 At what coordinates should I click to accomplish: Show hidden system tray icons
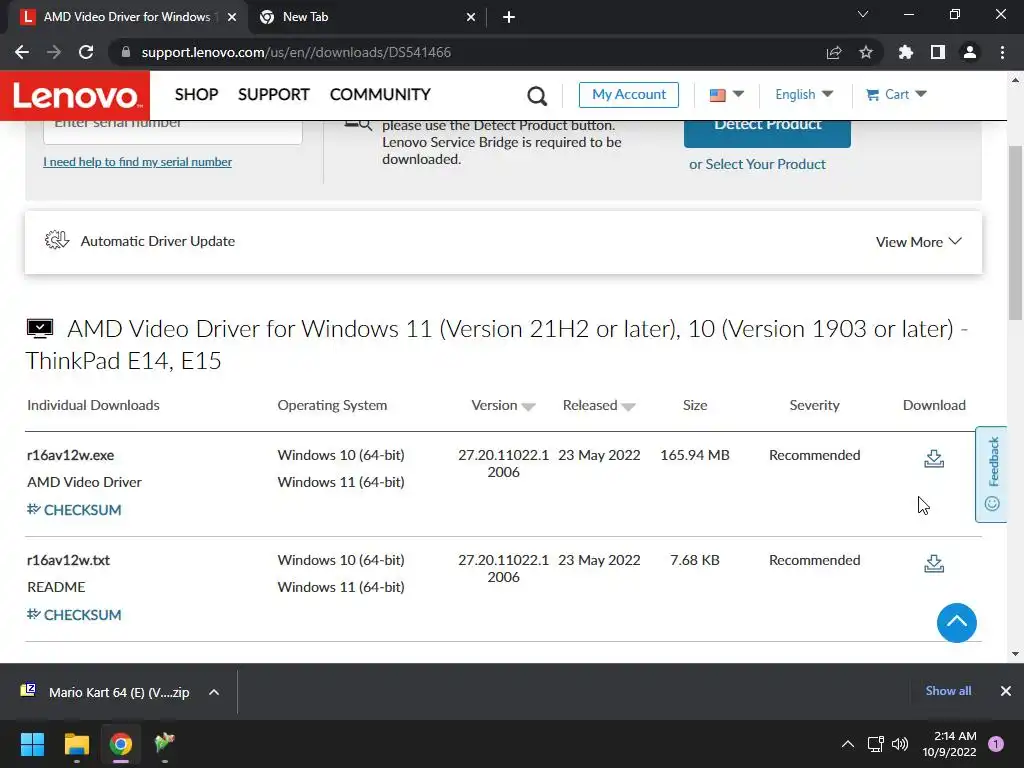(x=848, y=744)
